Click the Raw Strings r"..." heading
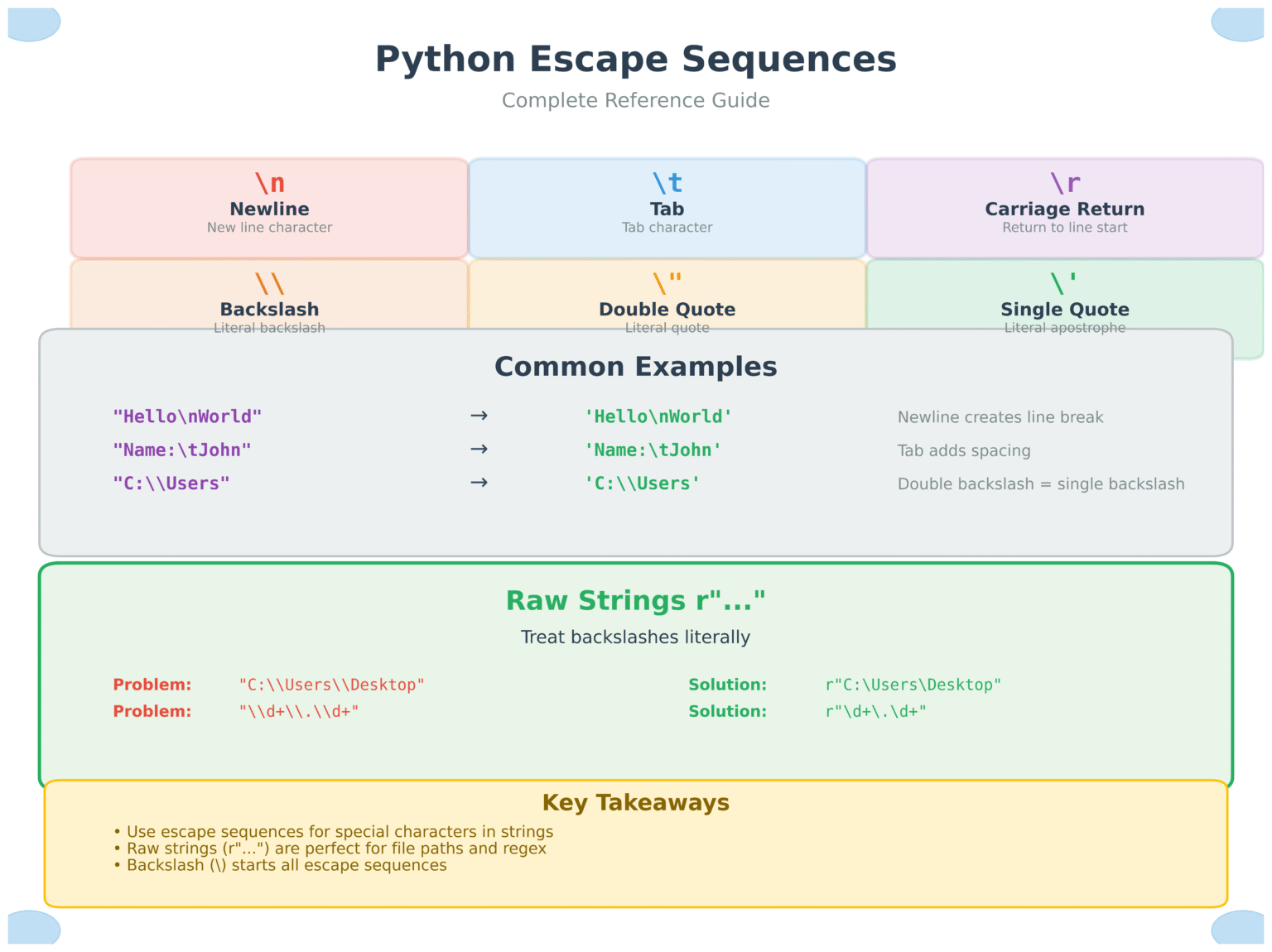This screenshot has width=1272, height=952. coord(635,601)
